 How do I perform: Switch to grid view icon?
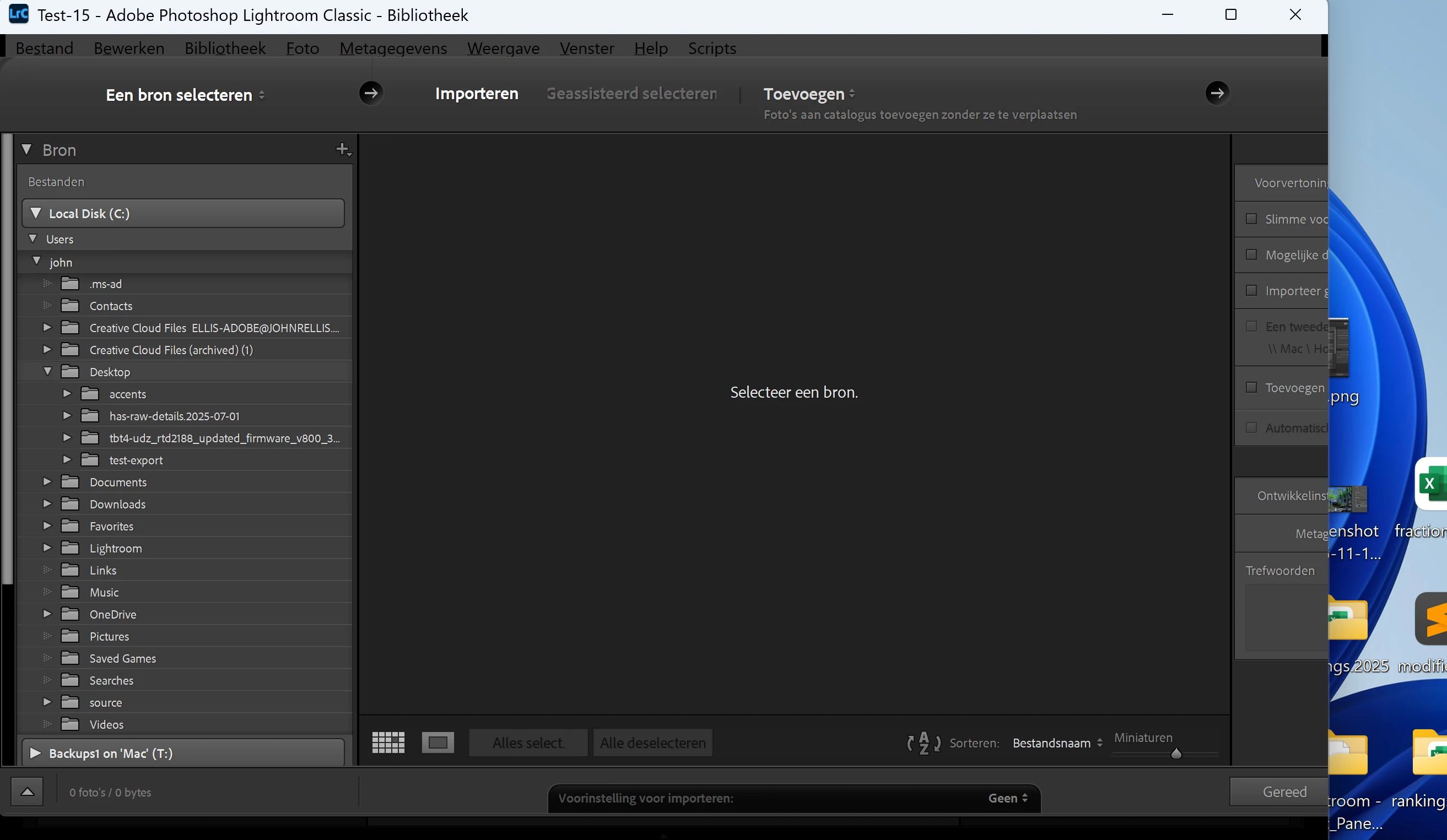388,743
